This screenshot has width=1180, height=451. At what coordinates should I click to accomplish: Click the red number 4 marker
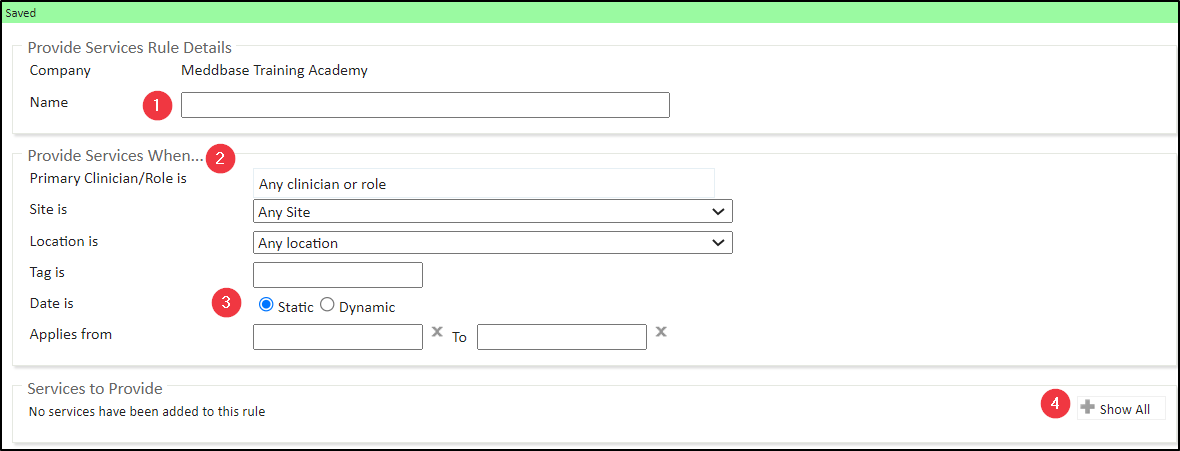coord(1055,404)
